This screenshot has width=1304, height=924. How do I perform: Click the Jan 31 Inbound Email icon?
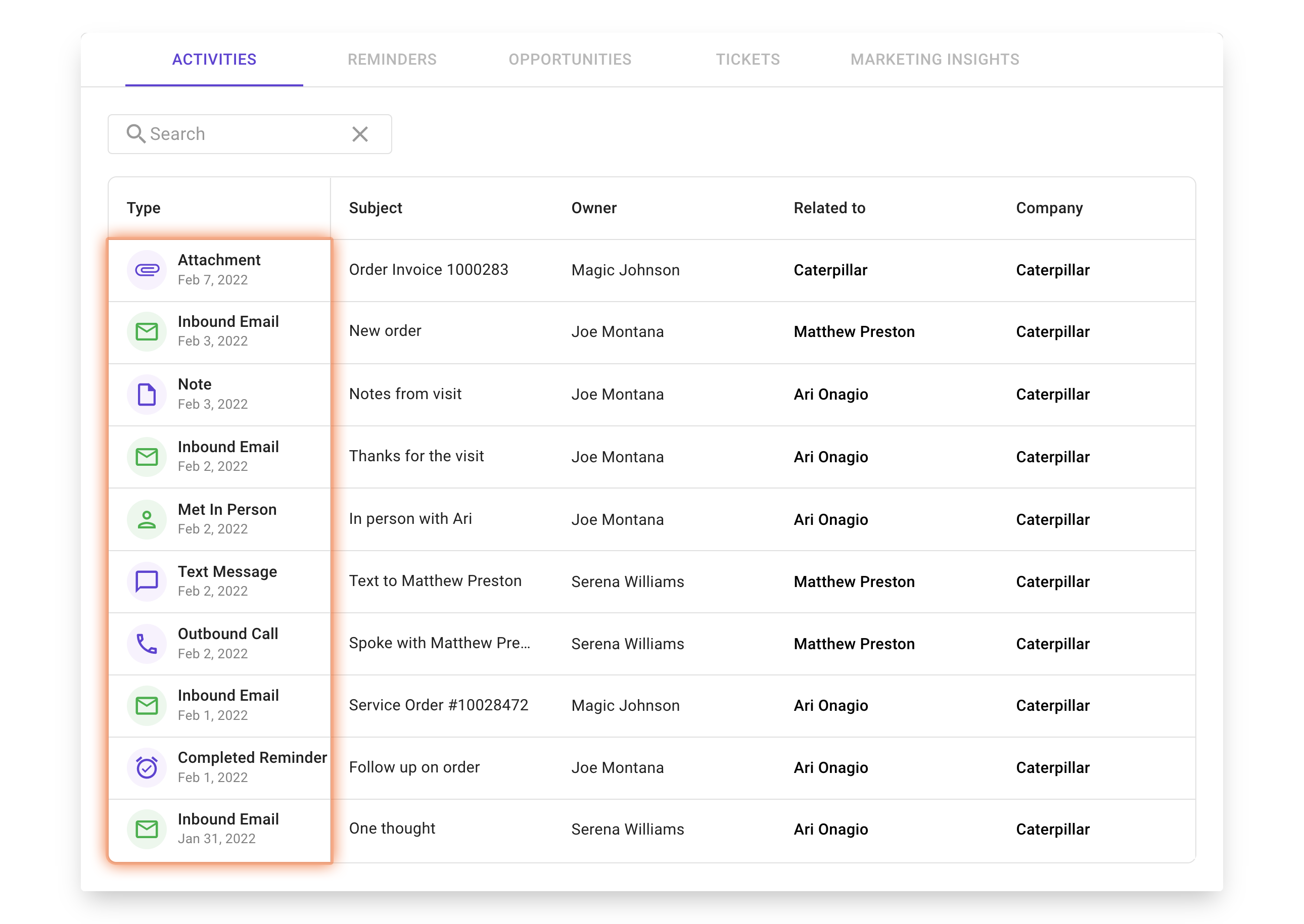(x=147, y=829)
